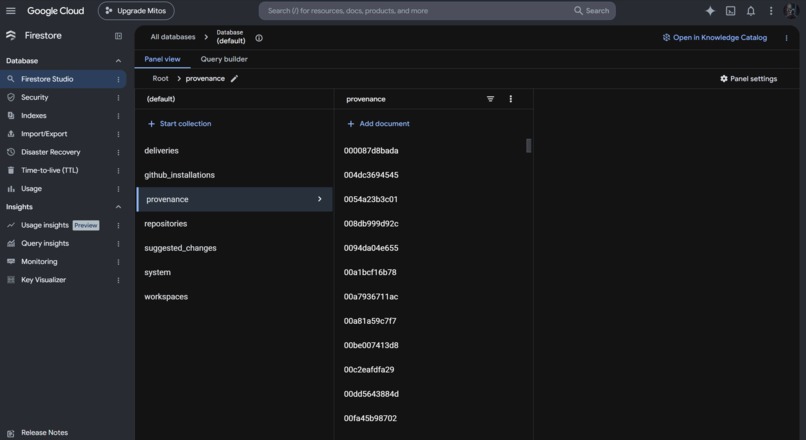Open Indexes item options menu

click(x=118, y=116)
